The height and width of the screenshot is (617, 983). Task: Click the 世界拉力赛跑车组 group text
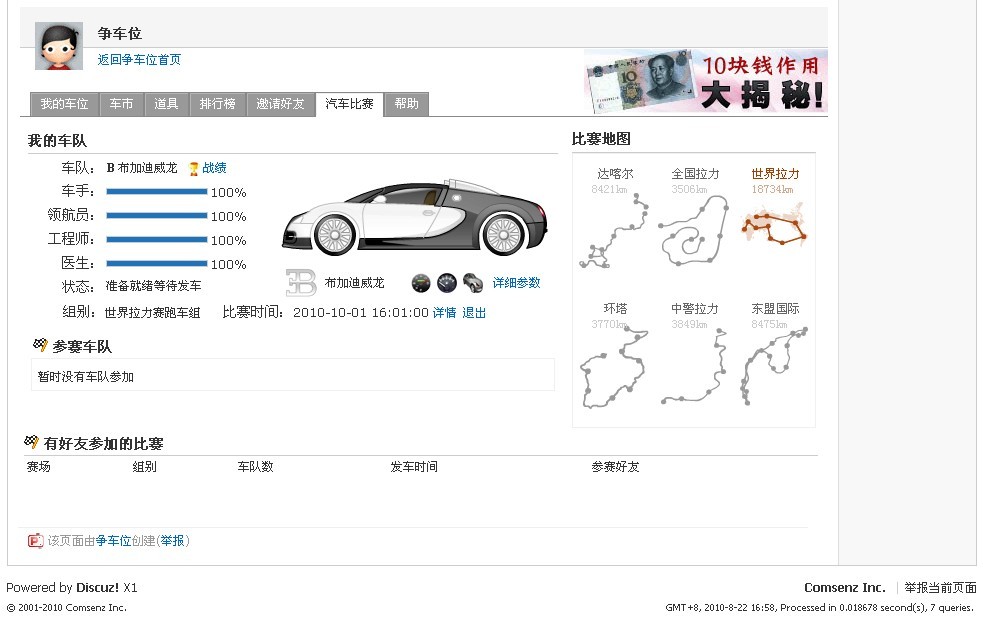152,312
